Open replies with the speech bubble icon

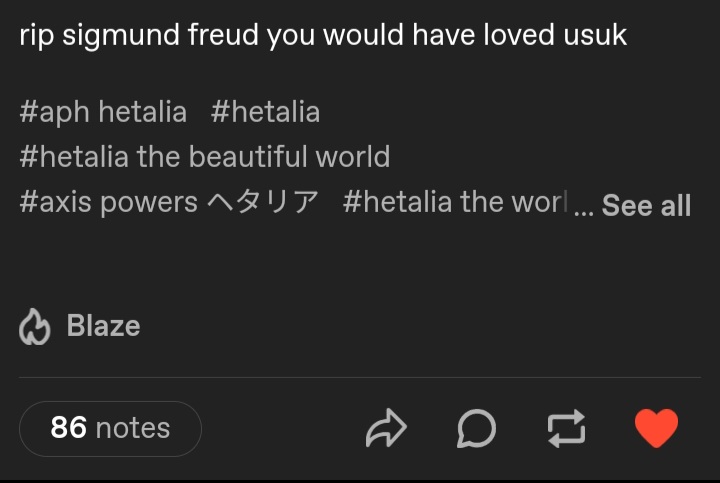click(x=476, y=429)
